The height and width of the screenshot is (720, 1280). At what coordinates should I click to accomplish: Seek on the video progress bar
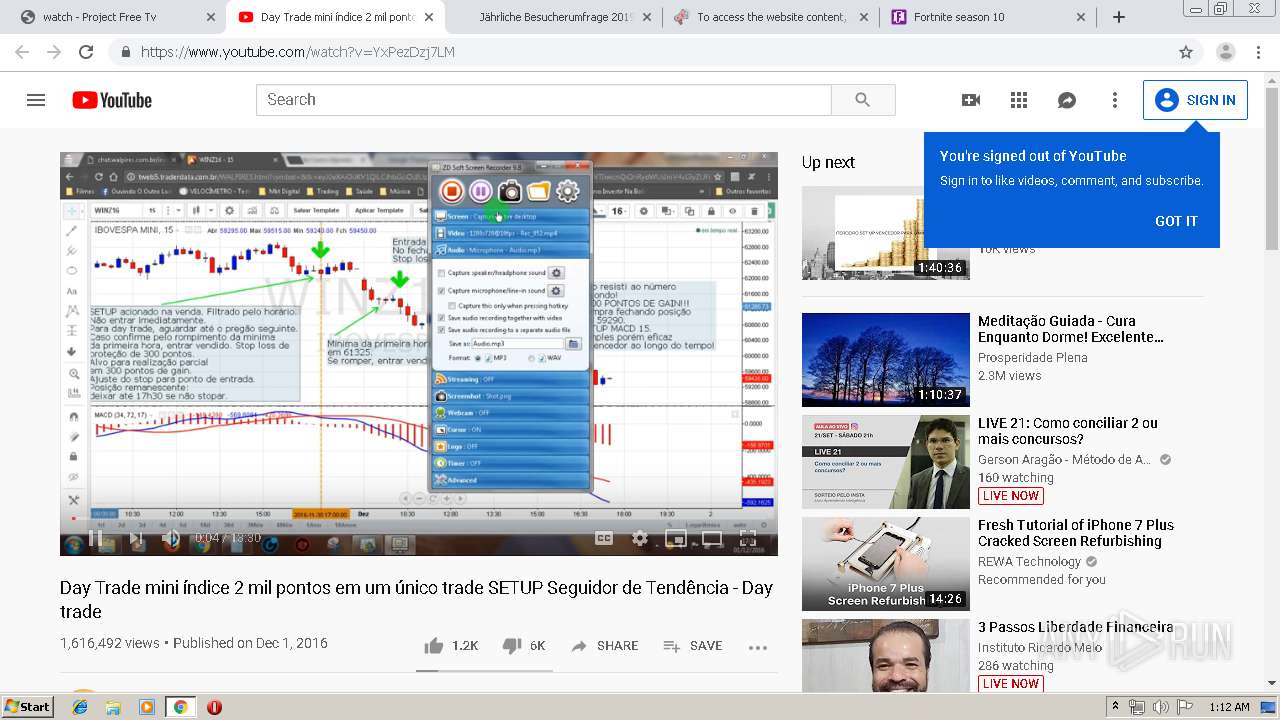point(419,520)
